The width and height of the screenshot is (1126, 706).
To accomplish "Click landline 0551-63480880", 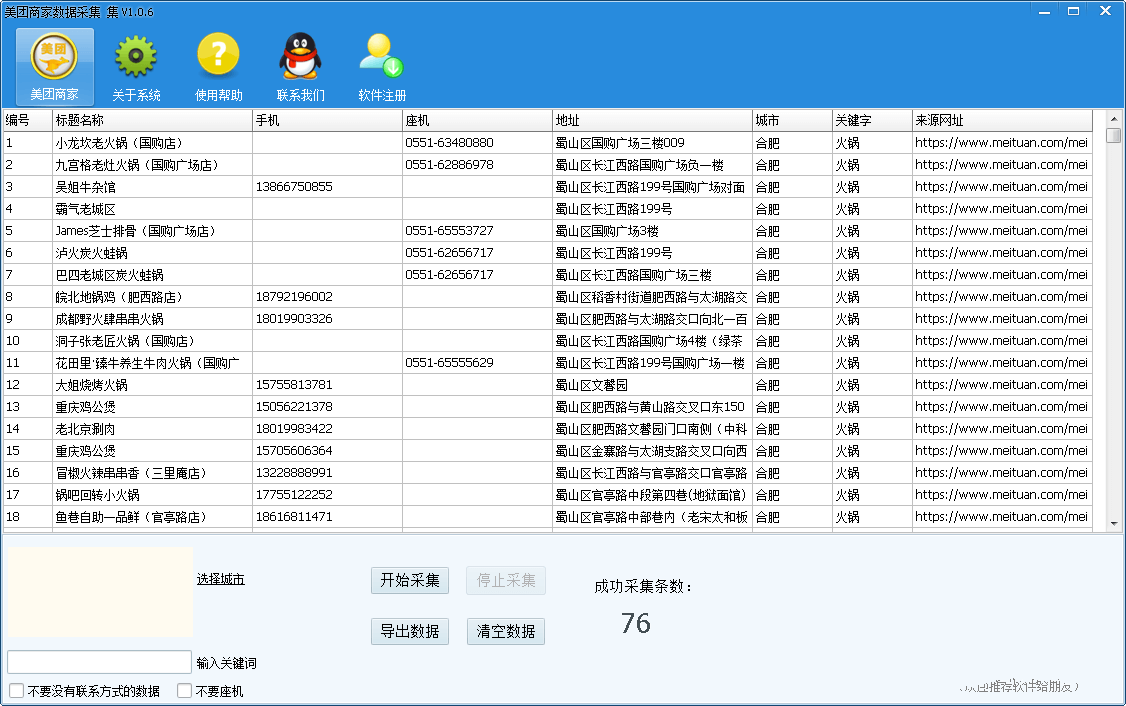I will coord(449,143).
